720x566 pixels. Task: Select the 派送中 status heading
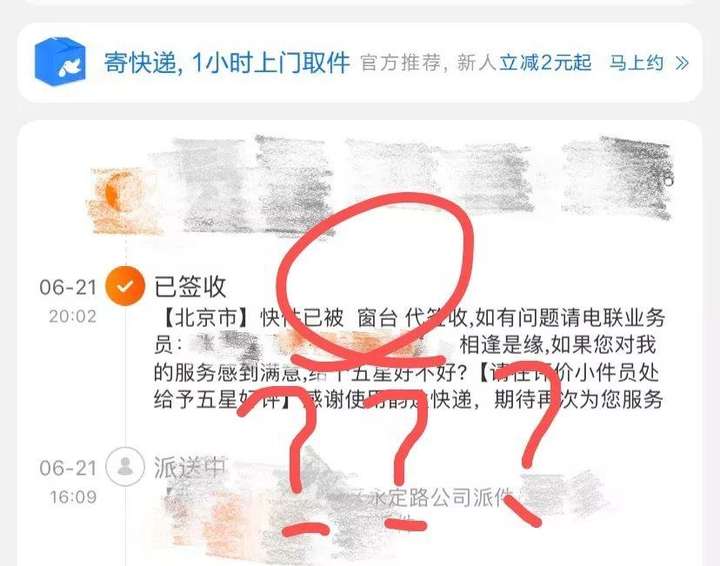click(x=190, y=467)
